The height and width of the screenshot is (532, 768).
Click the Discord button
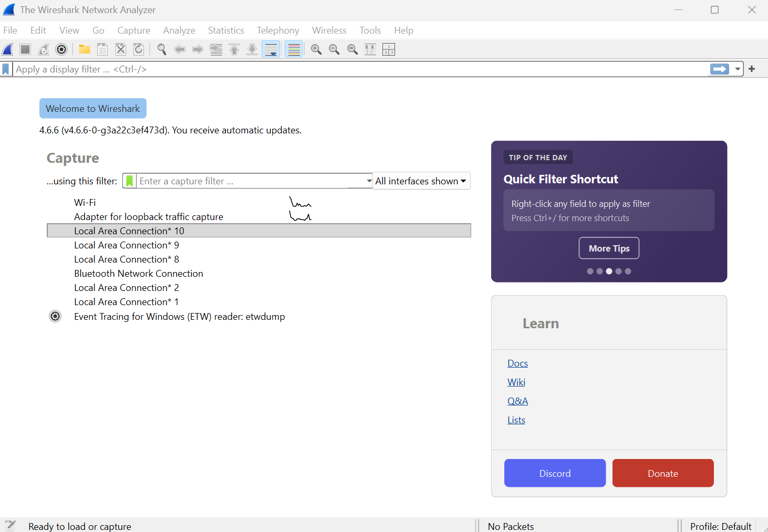tap(555, 473)
